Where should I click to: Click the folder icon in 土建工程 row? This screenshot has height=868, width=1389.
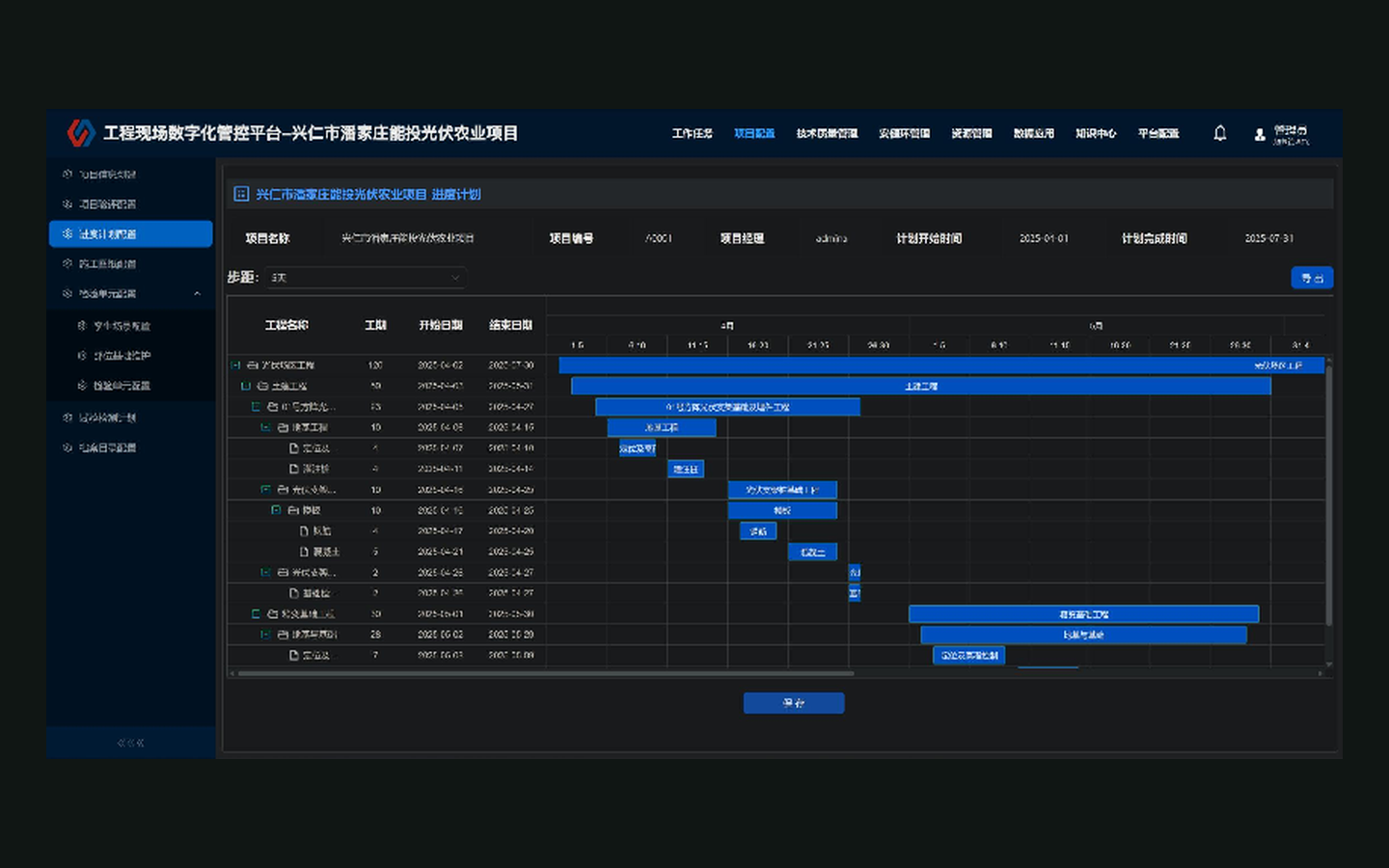pyautogui.click(x=262, y=386)
